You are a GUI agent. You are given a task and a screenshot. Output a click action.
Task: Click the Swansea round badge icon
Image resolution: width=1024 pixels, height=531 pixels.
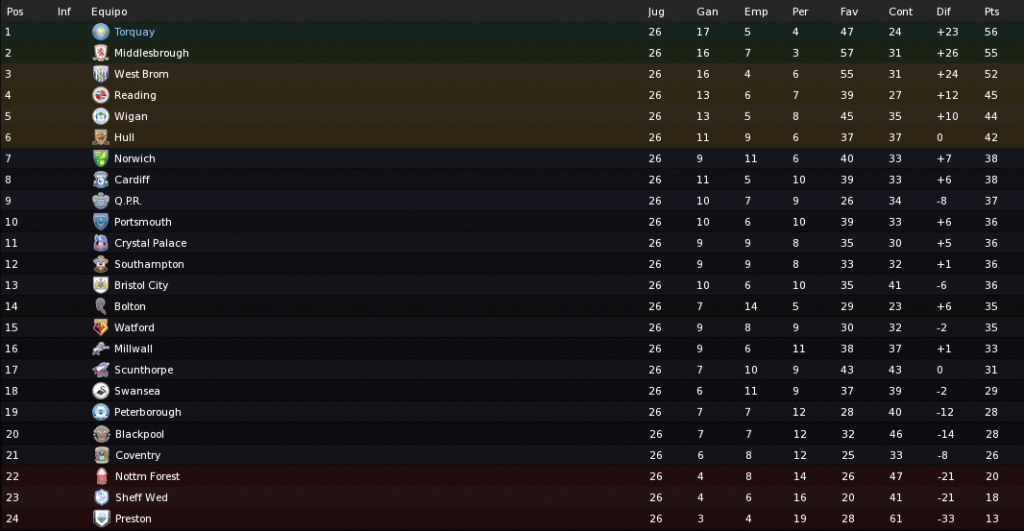pyautogui.click(x=101, y=391)
